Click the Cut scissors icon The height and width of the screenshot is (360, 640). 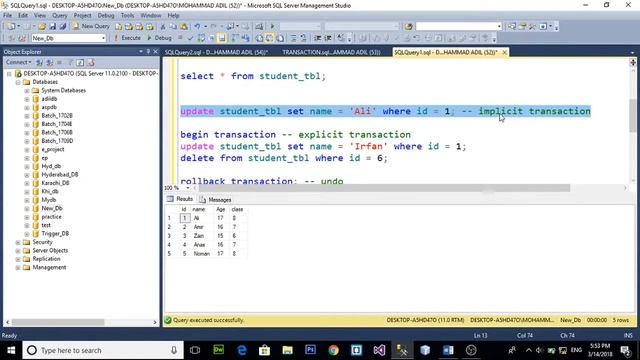point(162,27)
